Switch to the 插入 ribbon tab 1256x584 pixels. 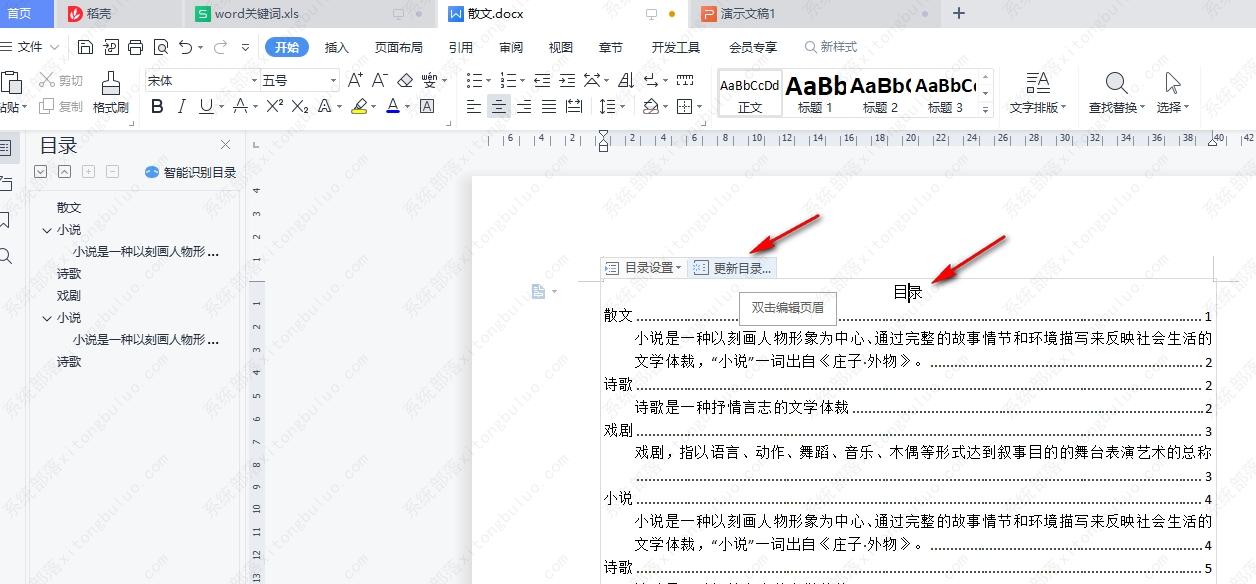click(336, 46)
